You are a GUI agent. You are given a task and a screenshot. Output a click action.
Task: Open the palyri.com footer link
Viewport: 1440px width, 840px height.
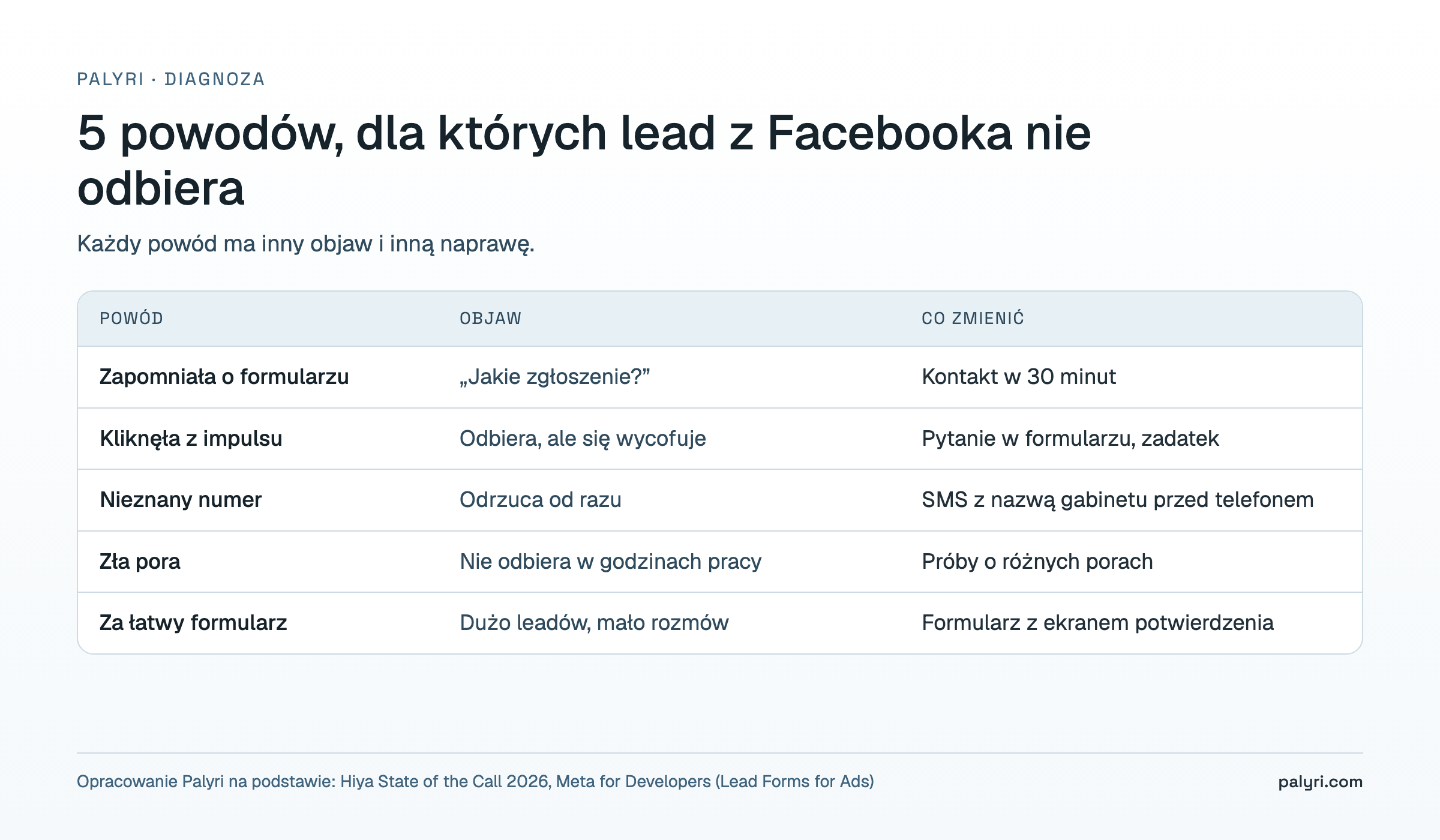click(x=1320, y=782)
